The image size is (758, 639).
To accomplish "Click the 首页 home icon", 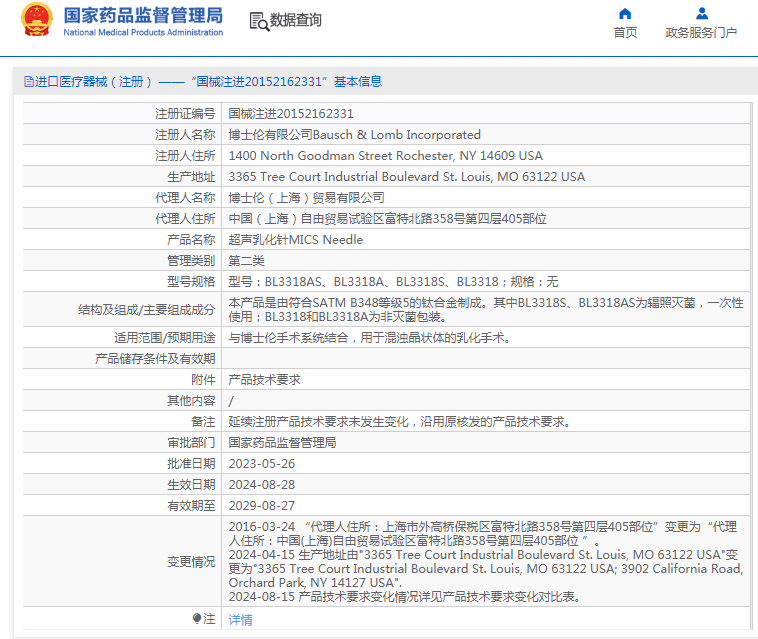I will pos(625,14).
